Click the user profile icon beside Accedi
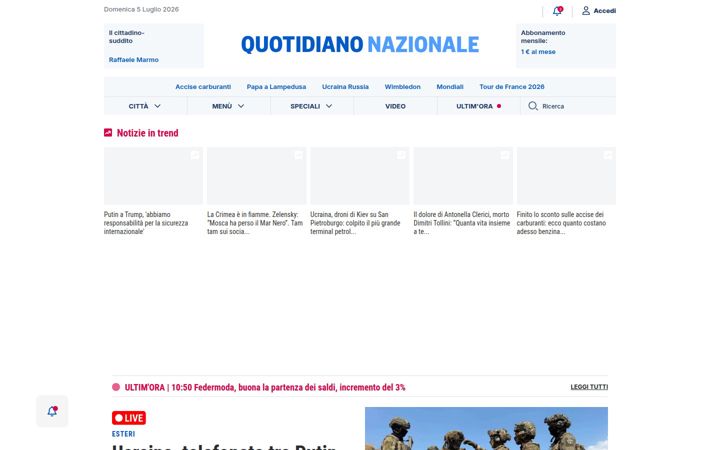Viewport: 720px width, 450px height. (x=586, y=11)
